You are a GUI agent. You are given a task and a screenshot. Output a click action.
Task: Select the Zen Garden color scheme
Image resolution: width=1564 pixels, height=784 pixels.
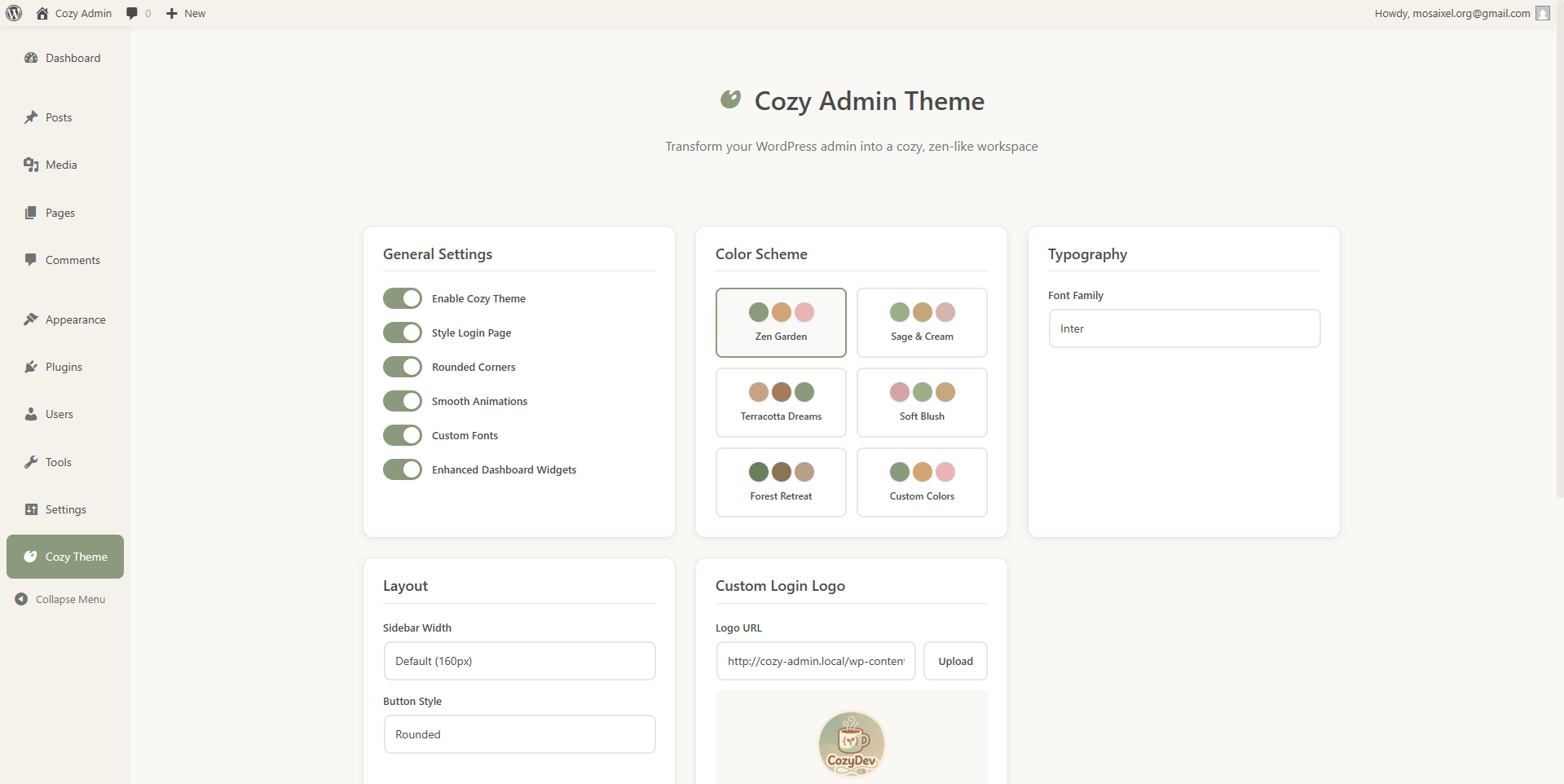click(781, 323)
